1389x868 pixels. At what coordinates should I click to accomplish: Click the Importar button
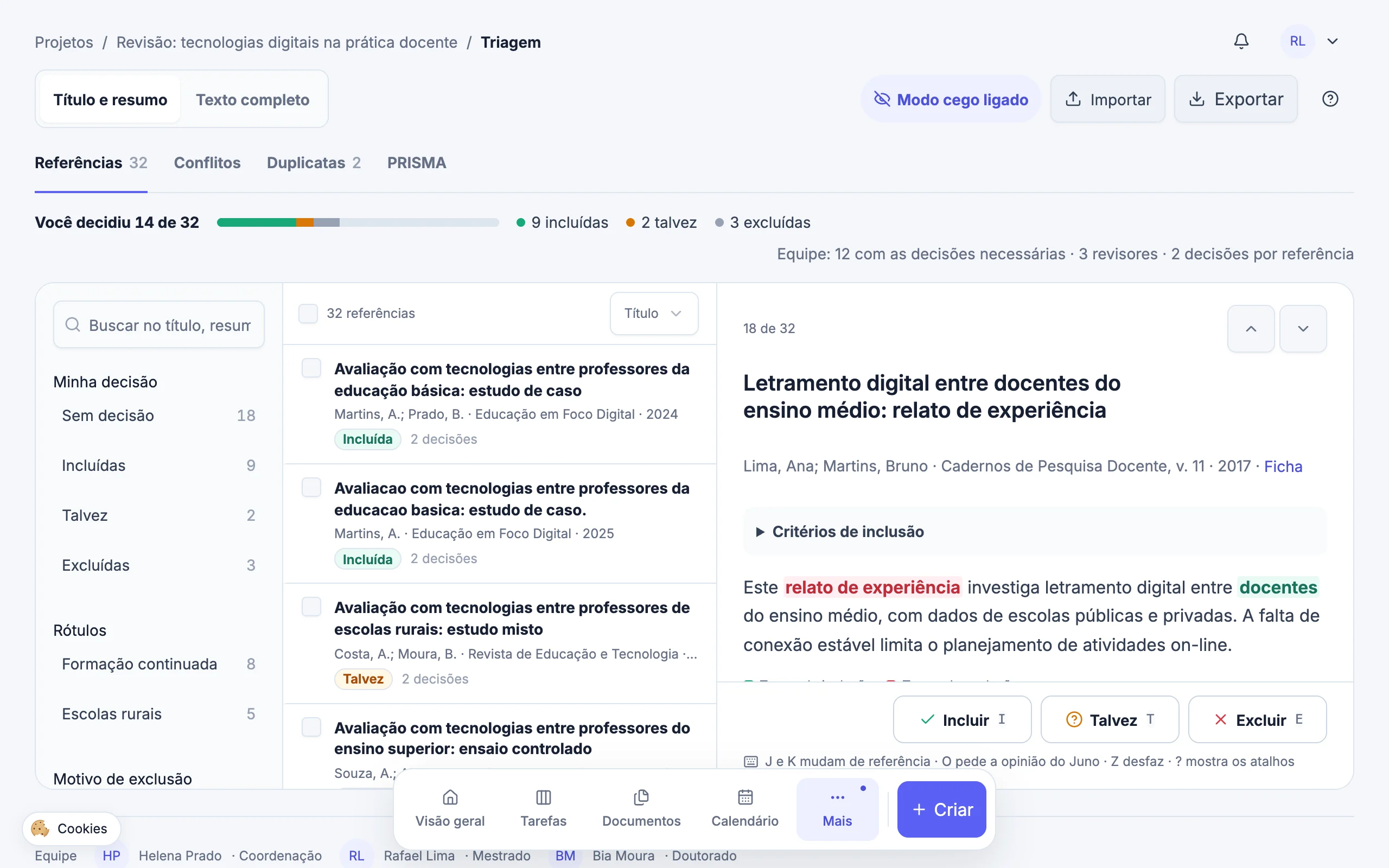pos(1107,99)
